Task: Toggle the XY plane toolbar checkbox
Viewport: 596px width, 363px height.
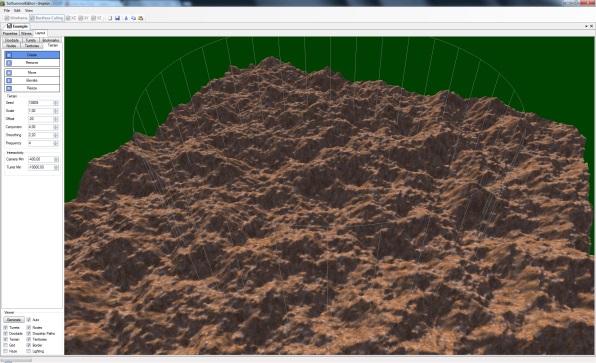Action: click(x=83, y=18)
